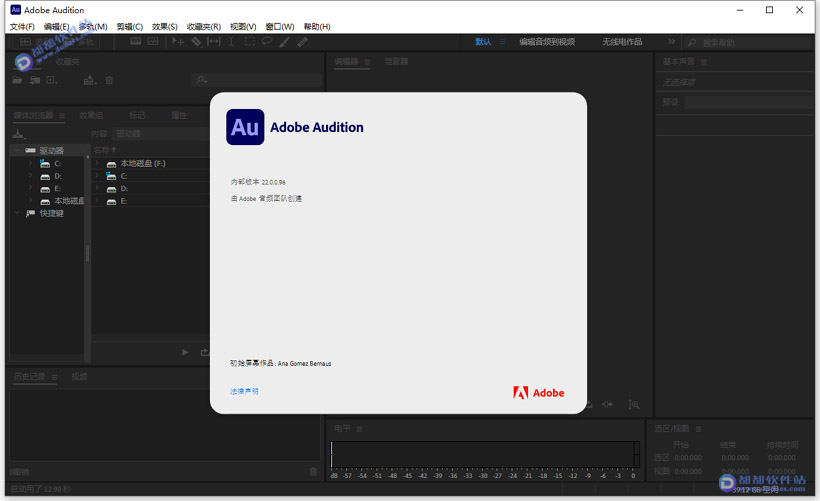
Task: Select the Spot Healing Brush tool
Action: pos(302,41)
